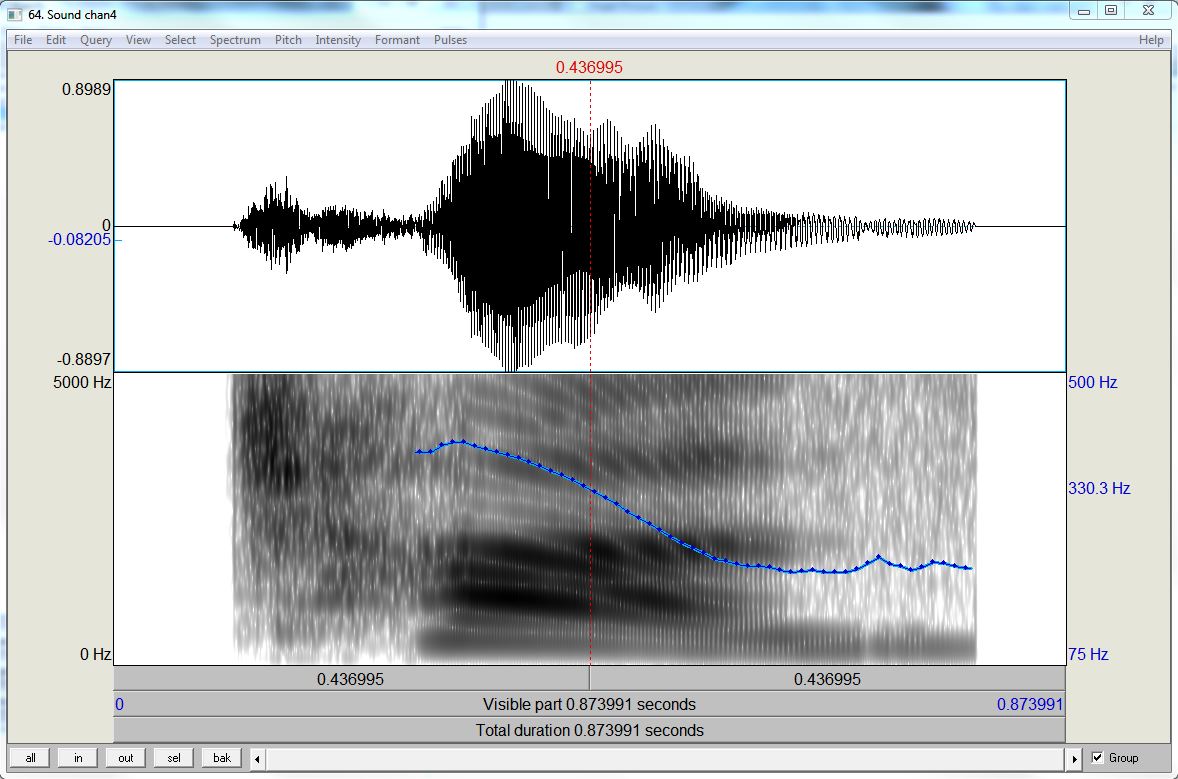Close the Sound chan4 window
The image size is (1178, 779).
tap(1148, 11)
